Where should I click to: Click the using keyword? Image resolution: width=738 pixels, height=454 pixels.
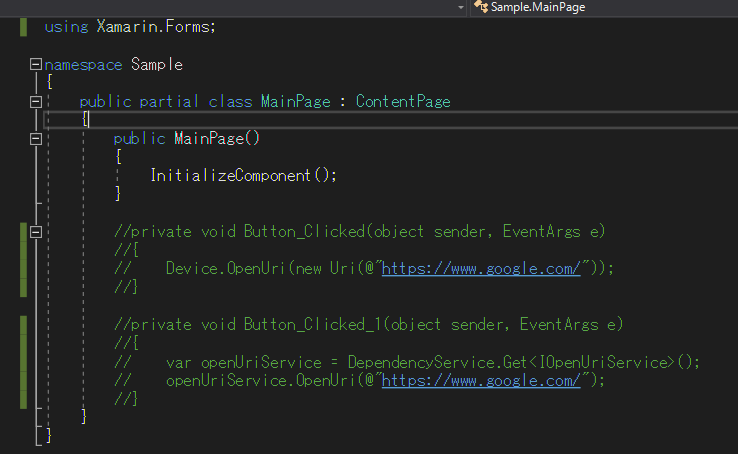pos(66,27)
